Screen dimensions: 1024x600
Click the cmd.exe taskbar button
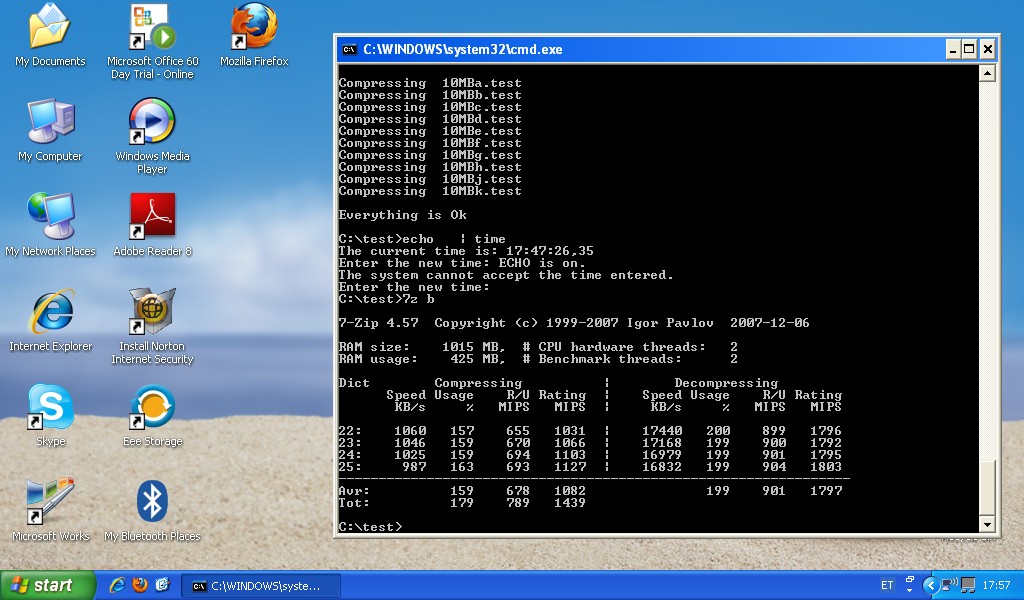click(x=261, y=586)
